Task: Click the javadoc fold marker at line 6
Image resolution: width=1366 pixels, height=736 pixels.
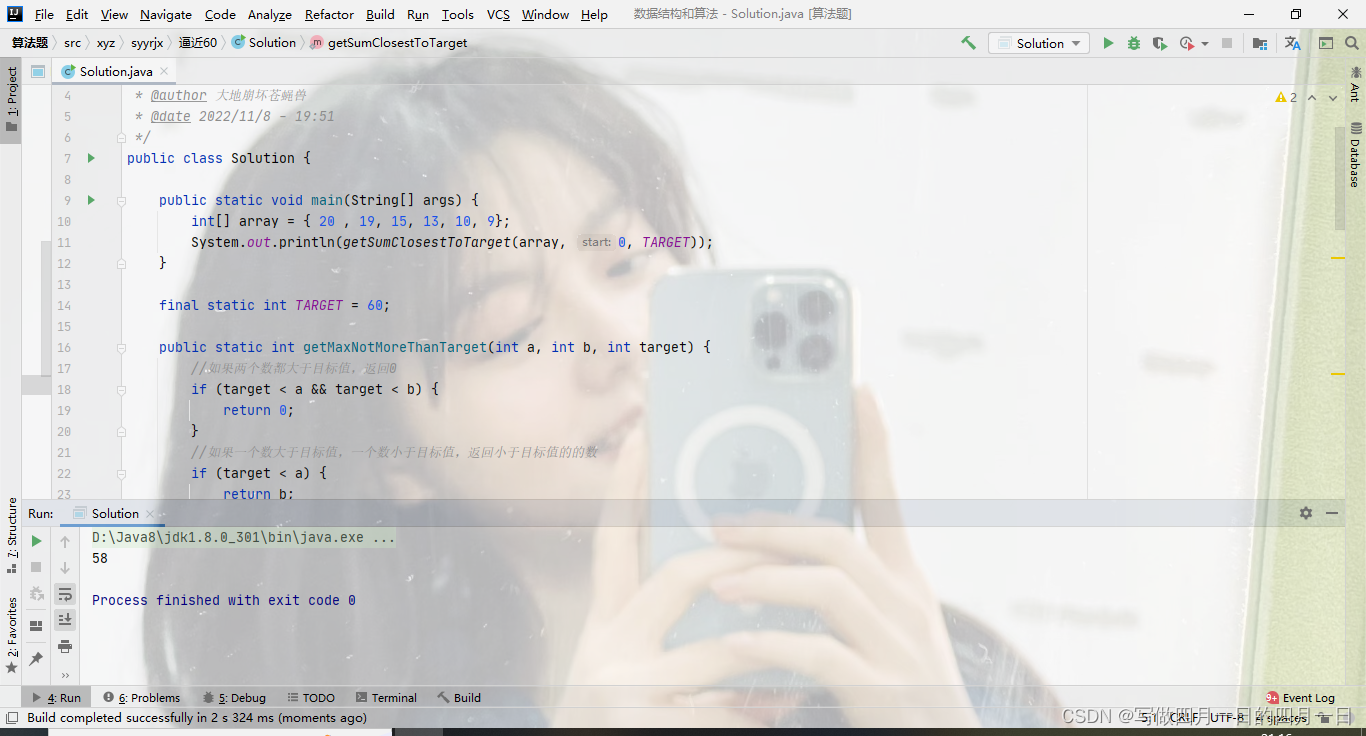Action: pyautogui.click(x=121, y=137)
